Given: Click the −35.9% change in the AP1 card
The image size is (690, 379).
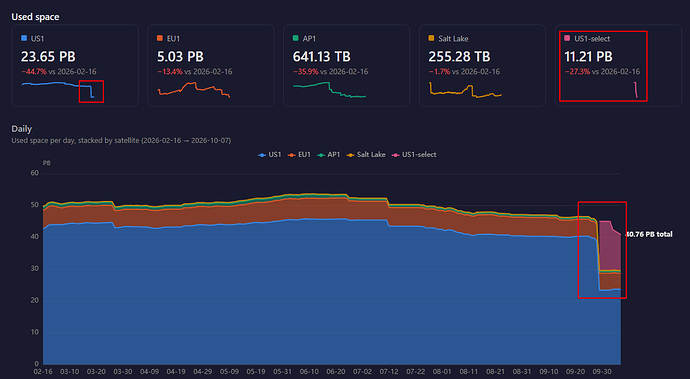Looking at the screenshot, I should point(305,71).
